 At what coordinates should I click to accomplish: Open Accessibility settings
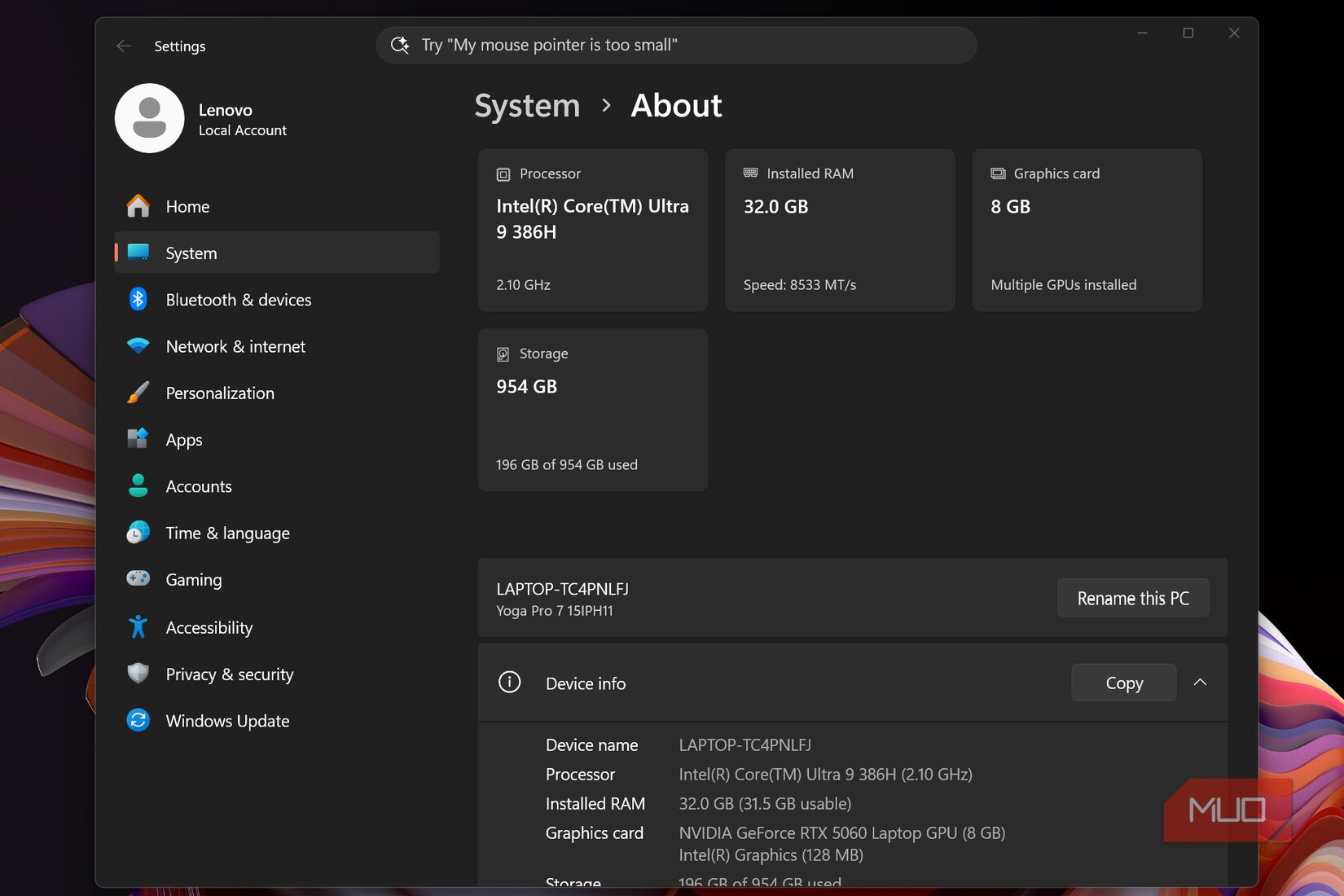277,627
